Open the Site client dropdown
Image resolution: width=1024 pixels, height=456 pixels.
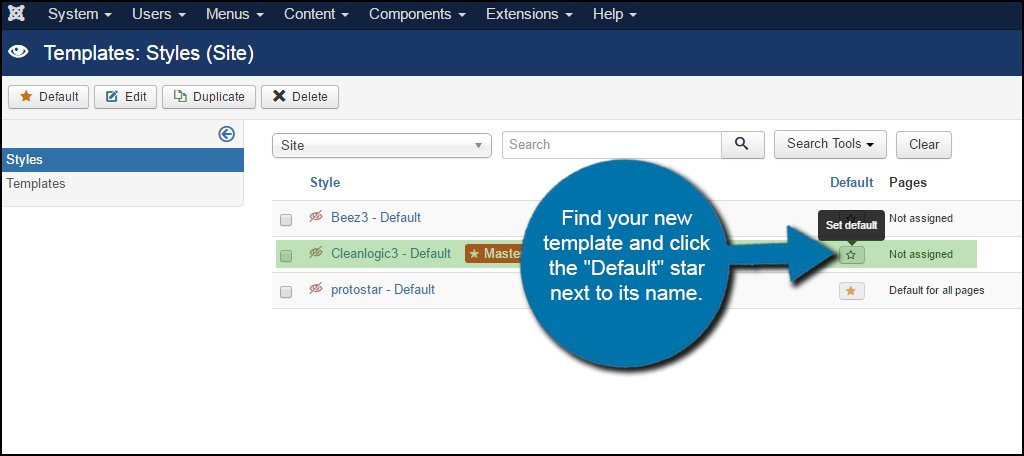click(x=381, y=145)
